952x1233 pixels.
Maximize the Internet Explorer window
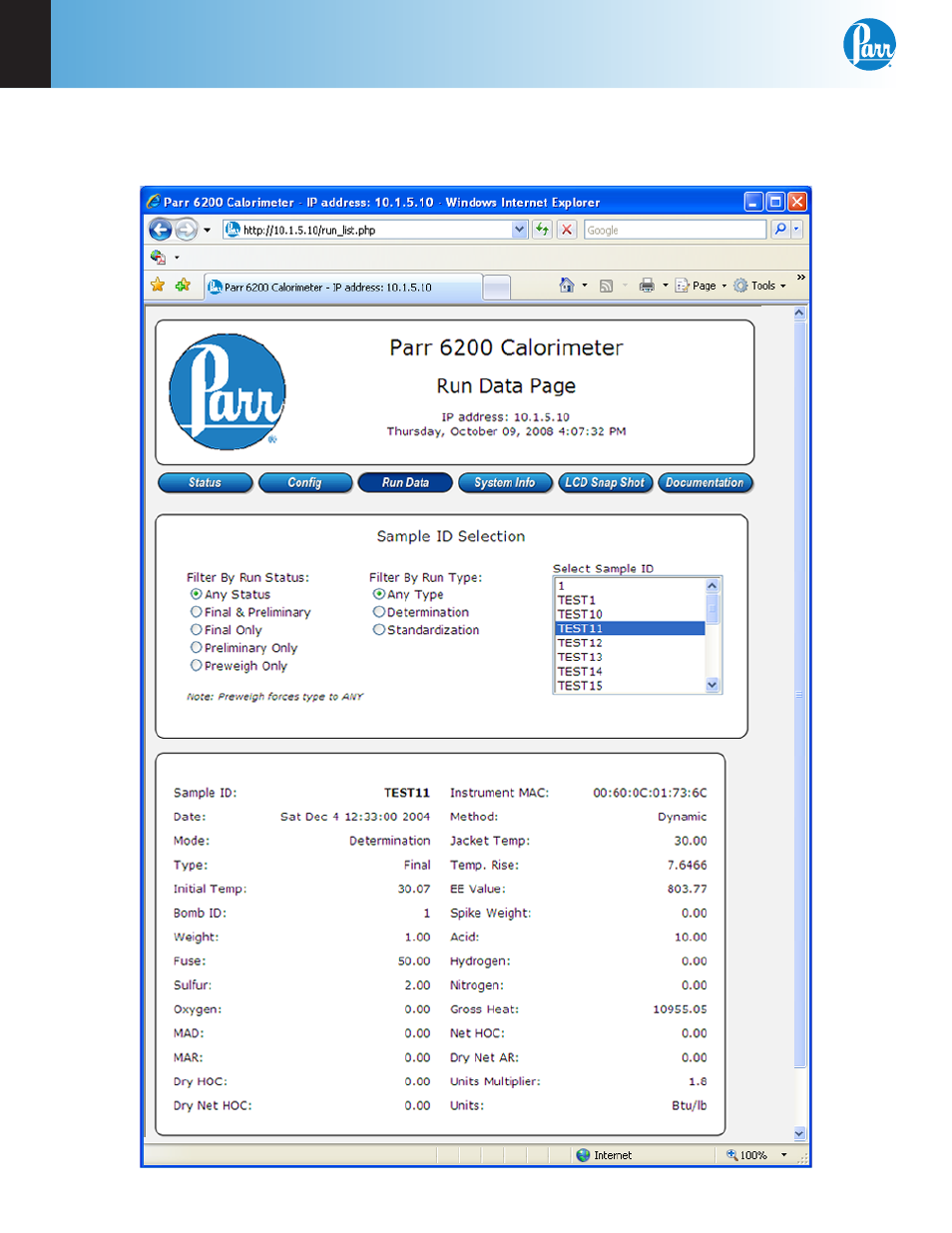pyautogui.click(x=775, y=202)
